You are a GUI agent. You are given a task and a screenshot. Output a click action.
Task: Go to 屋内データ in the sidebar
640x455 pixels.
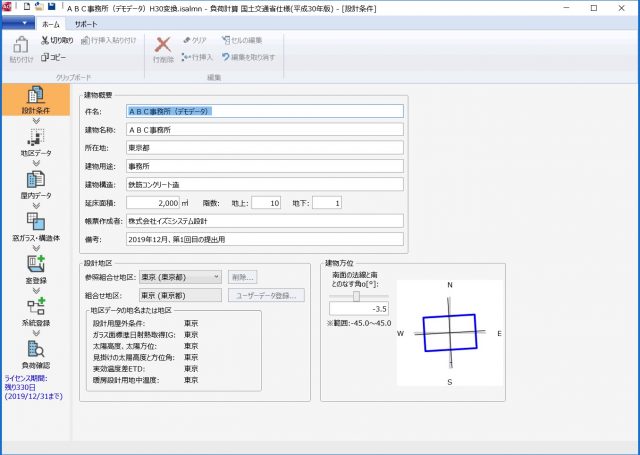point(36,183)
